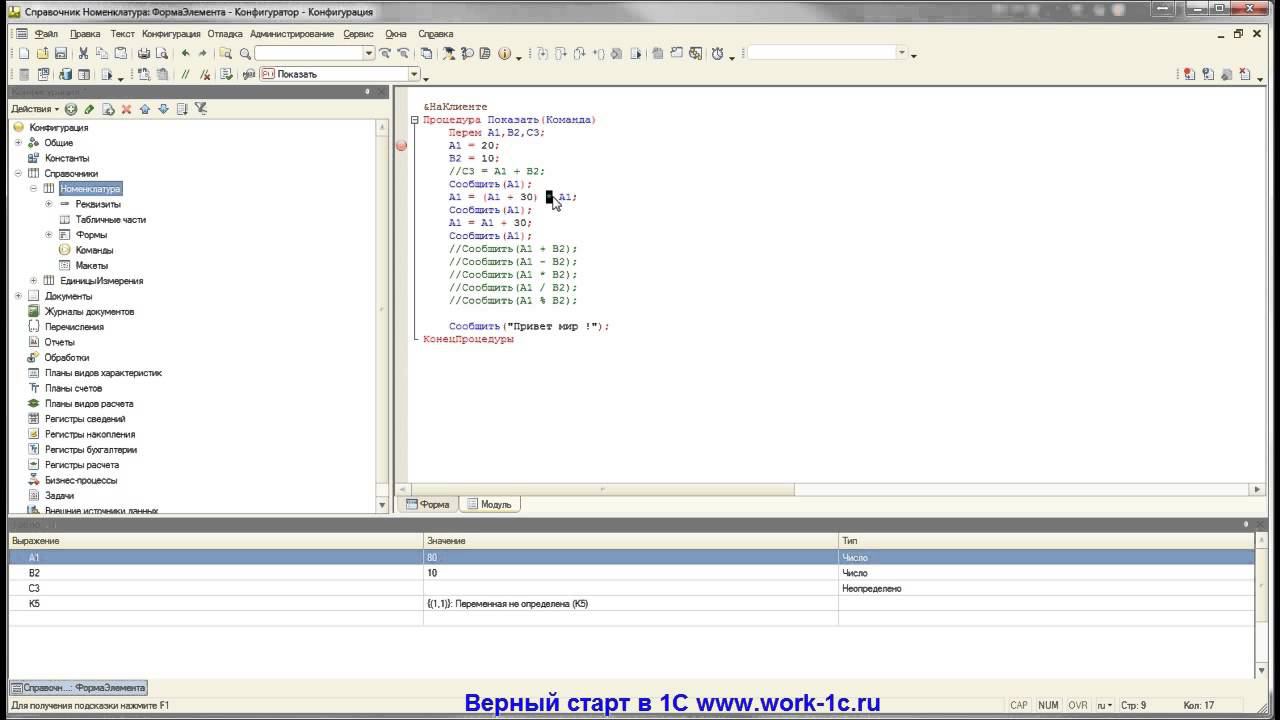The height and width of the screenshot is (720, 1280).
Task: Delete the item with the red X icon
Action: 126,109
